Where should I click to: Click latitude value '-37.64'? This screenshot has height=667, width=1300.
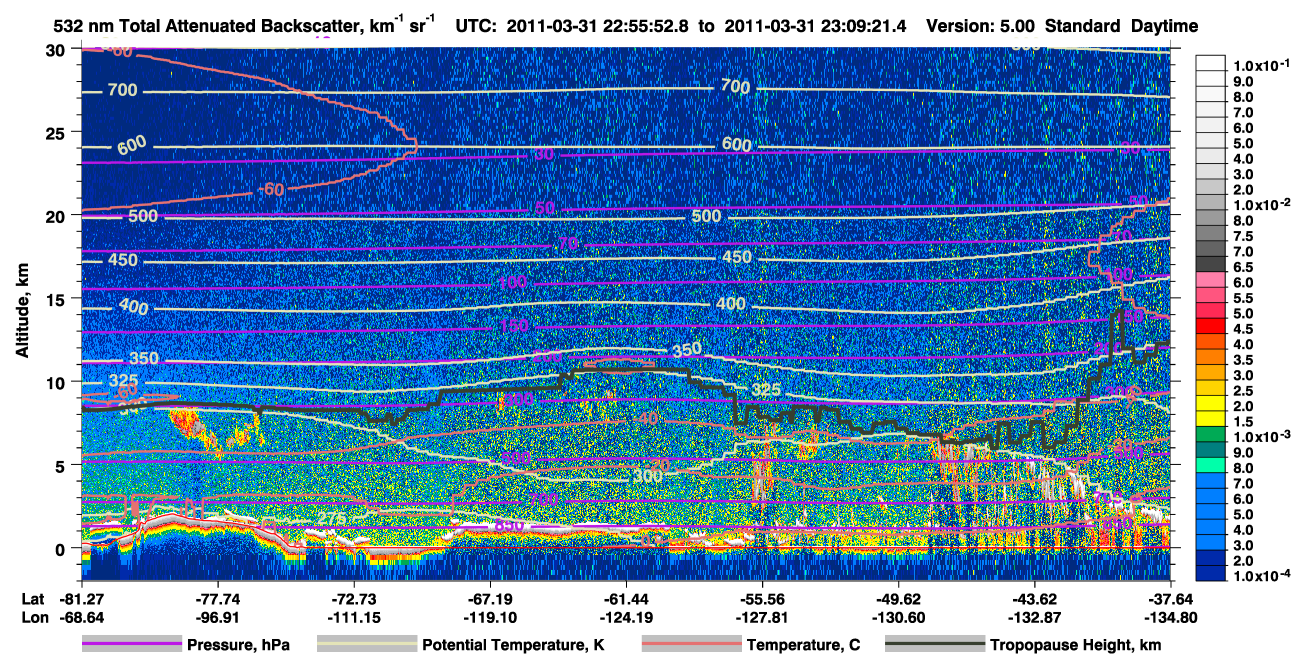(x=1170, y=598)
